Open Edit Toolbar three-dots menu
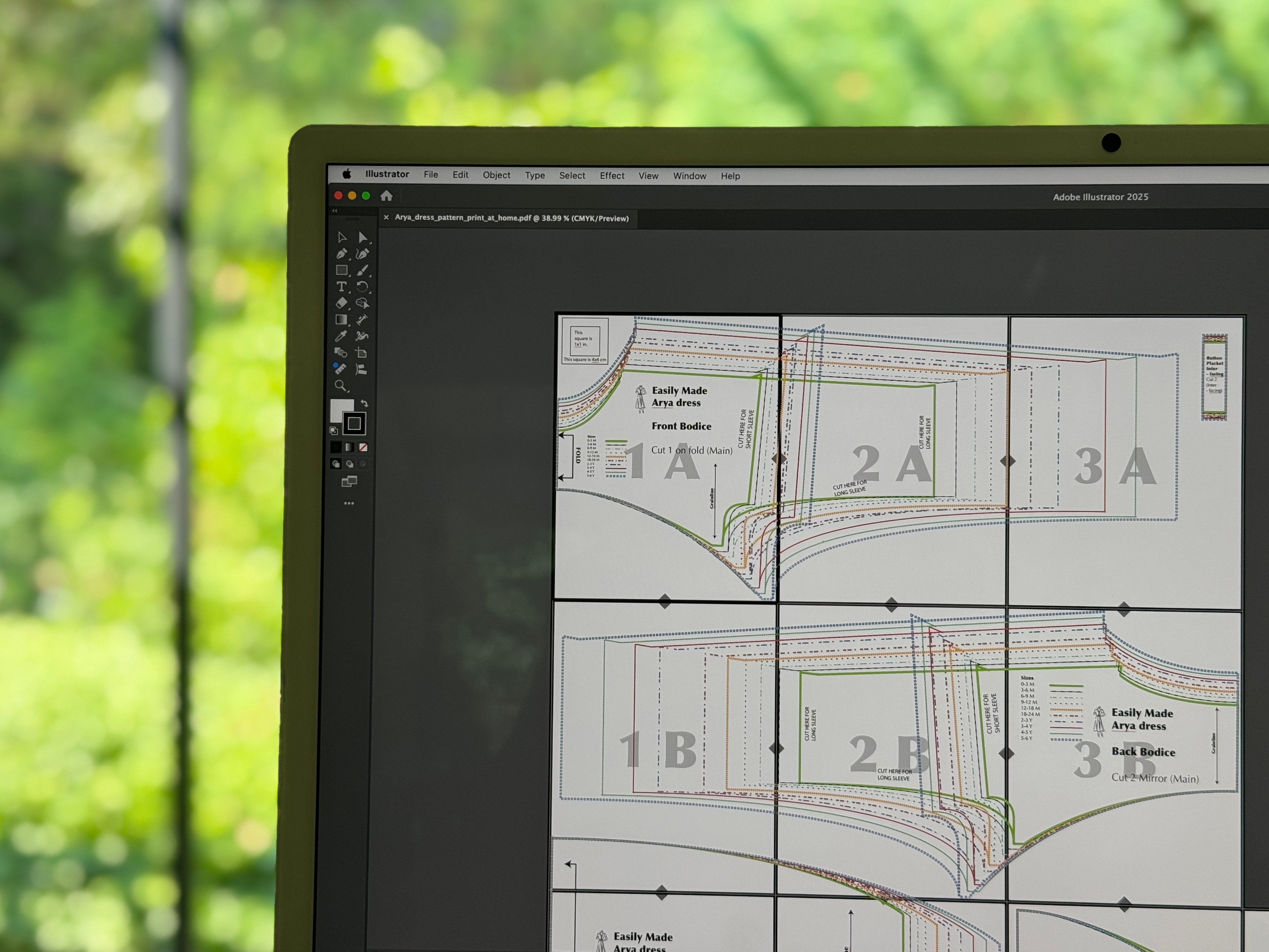Screen dimensions: 1269x952 [349, 503]
